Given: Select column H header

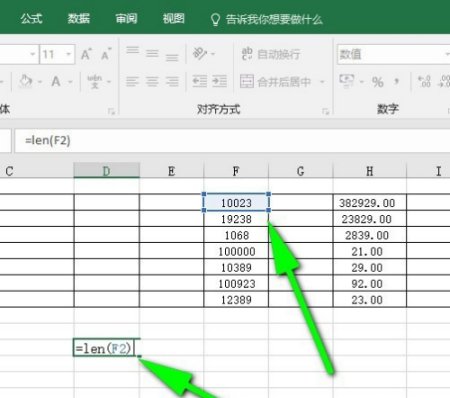Looking at the screenshot, I should (370, 171).
